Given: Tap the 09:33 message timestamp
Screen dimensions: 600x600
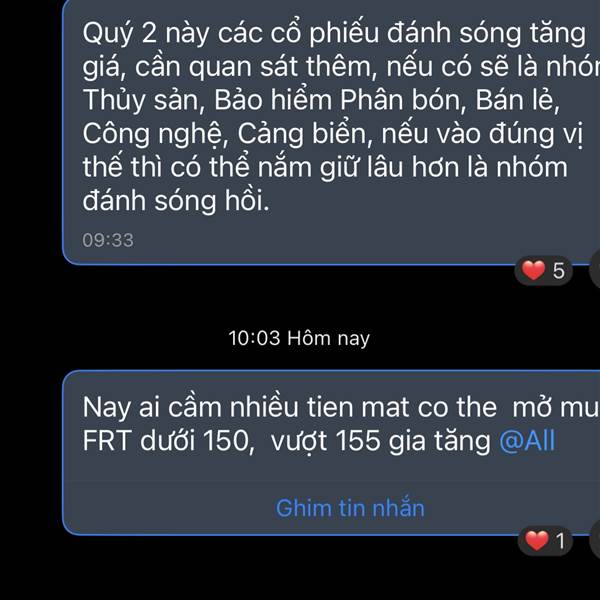Looking at the screenshot, I should click(108, 240).
